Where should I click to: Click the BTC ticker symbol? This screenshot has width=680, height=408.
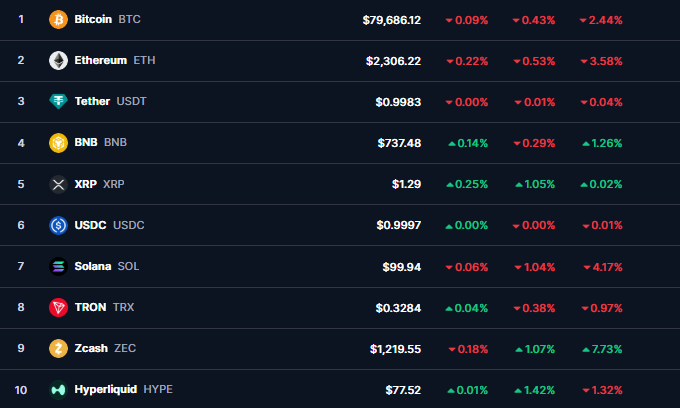(129, 19)
